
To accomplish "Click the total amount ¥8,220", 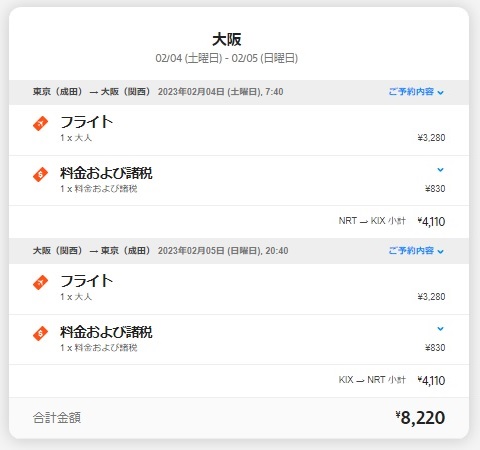I will click(420, 418).
